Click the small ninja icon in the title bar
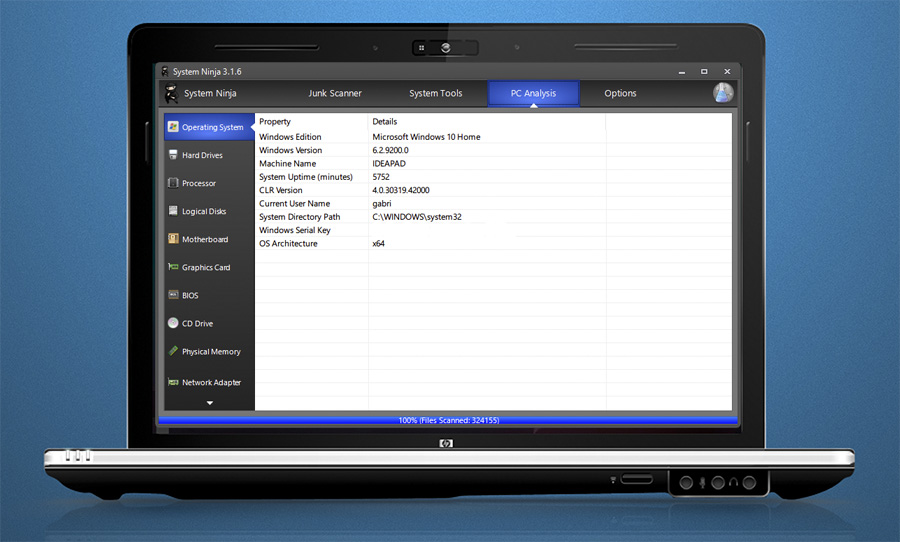The height and width of the screenshot is (542, 900). point(165,72)
